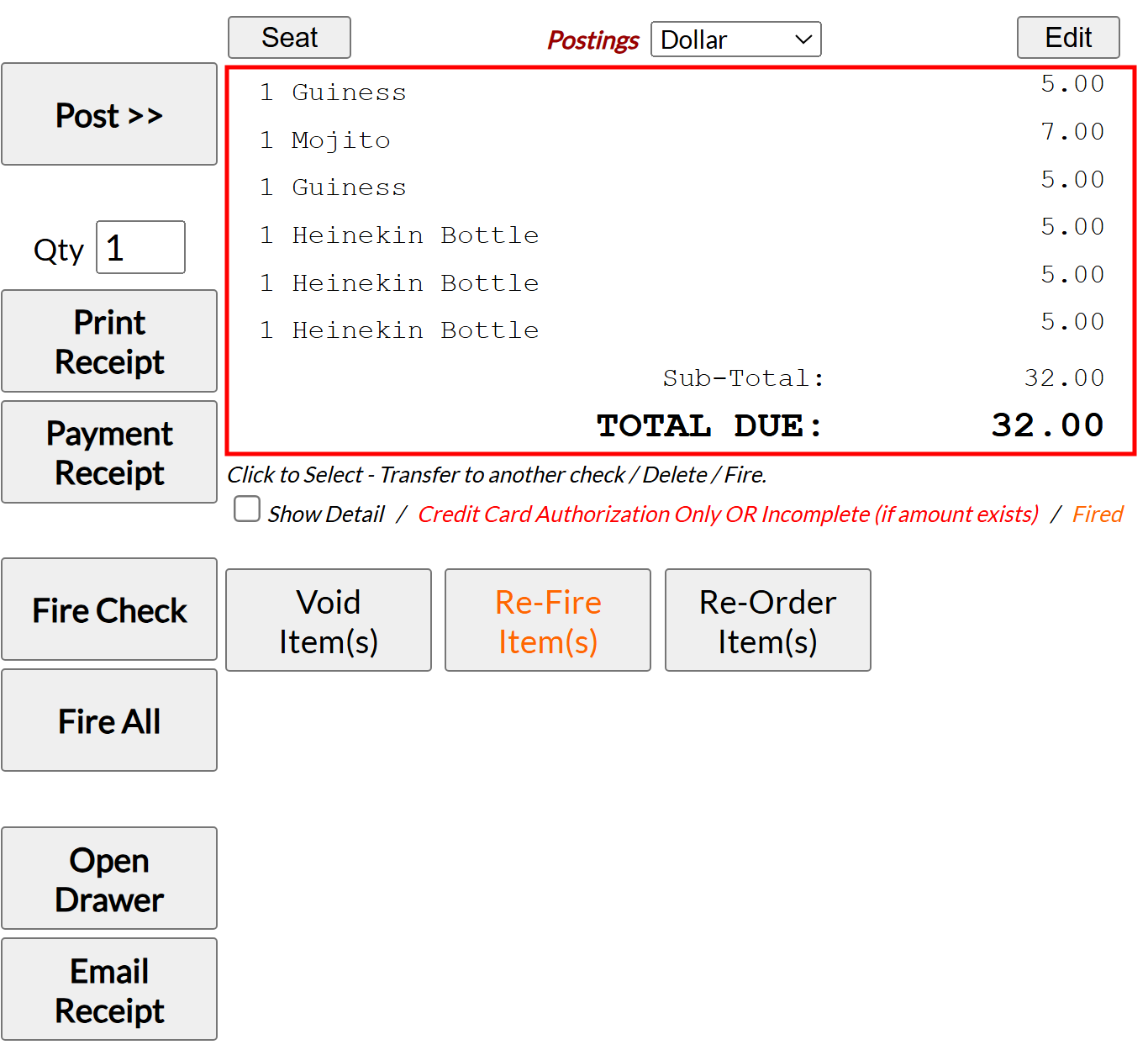This screenshot has height=1050, width=1148.
Task: Click the Edit button
Action: point(1067,38)
